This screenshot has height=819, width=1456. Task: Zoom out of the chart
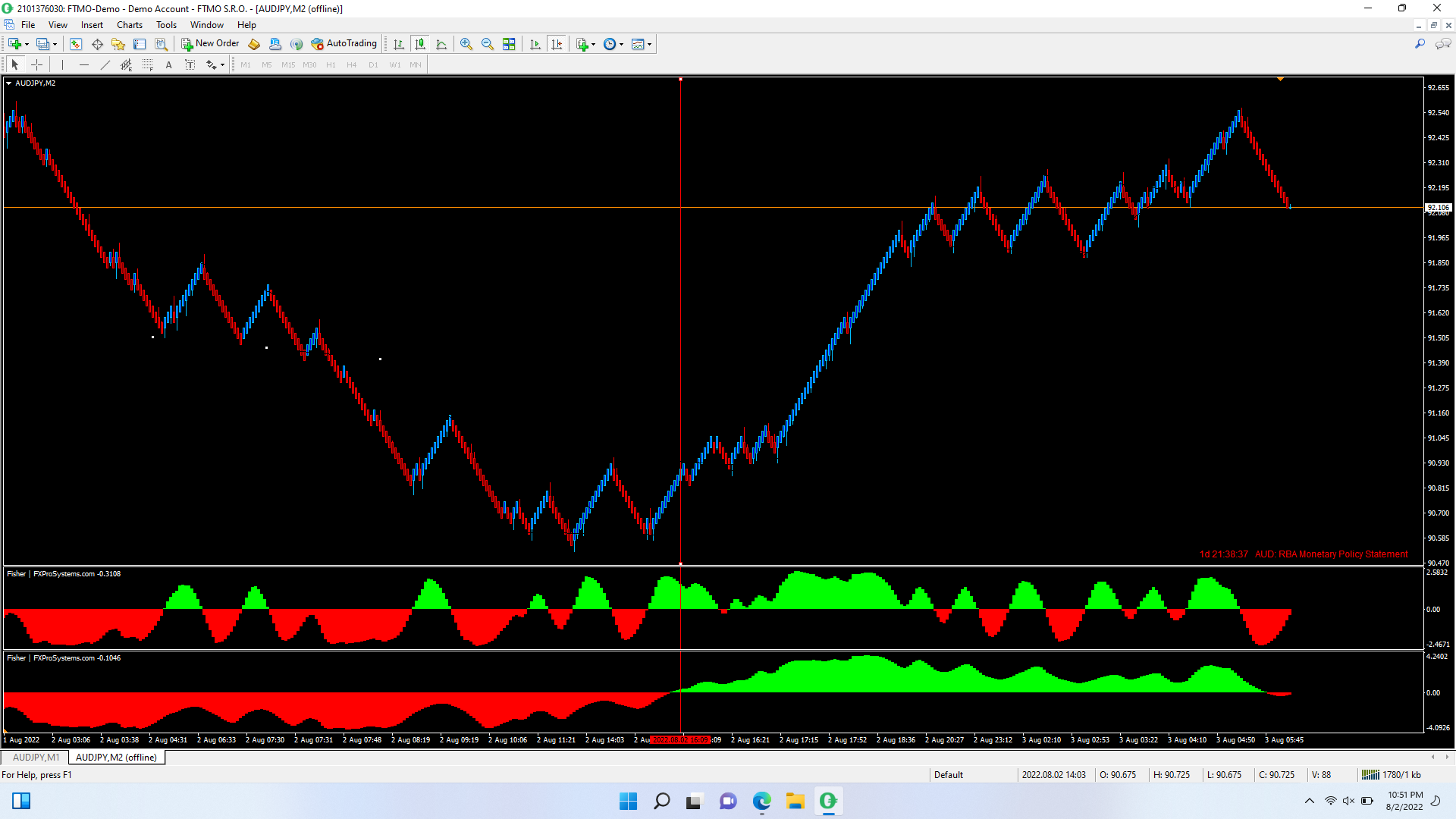[x=488, y=44]
